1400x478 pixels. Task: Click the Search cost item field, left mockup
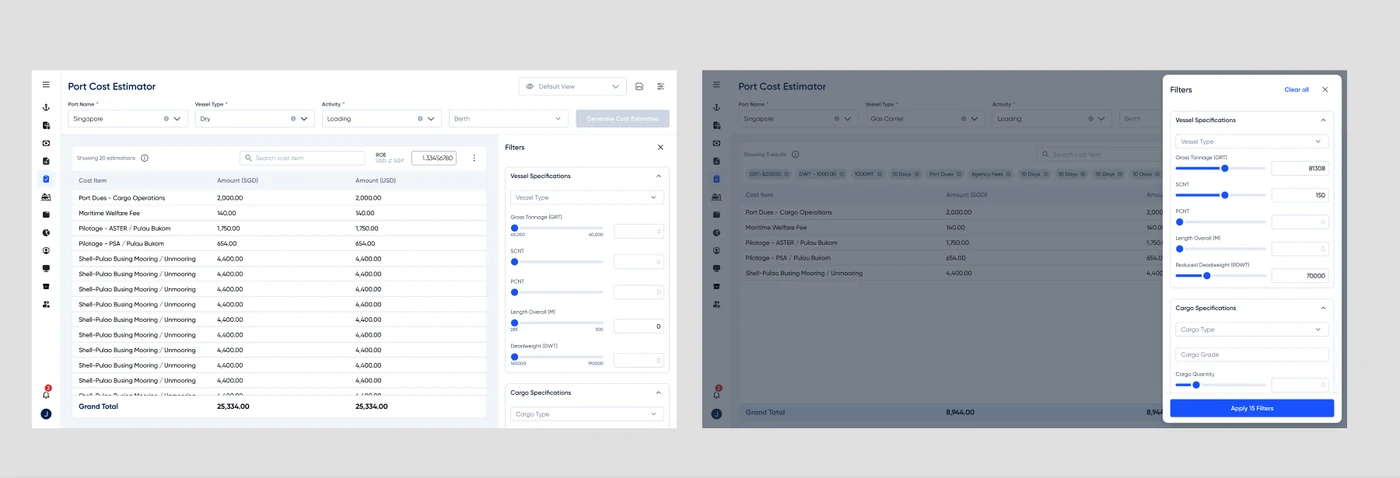coord(302,158)
